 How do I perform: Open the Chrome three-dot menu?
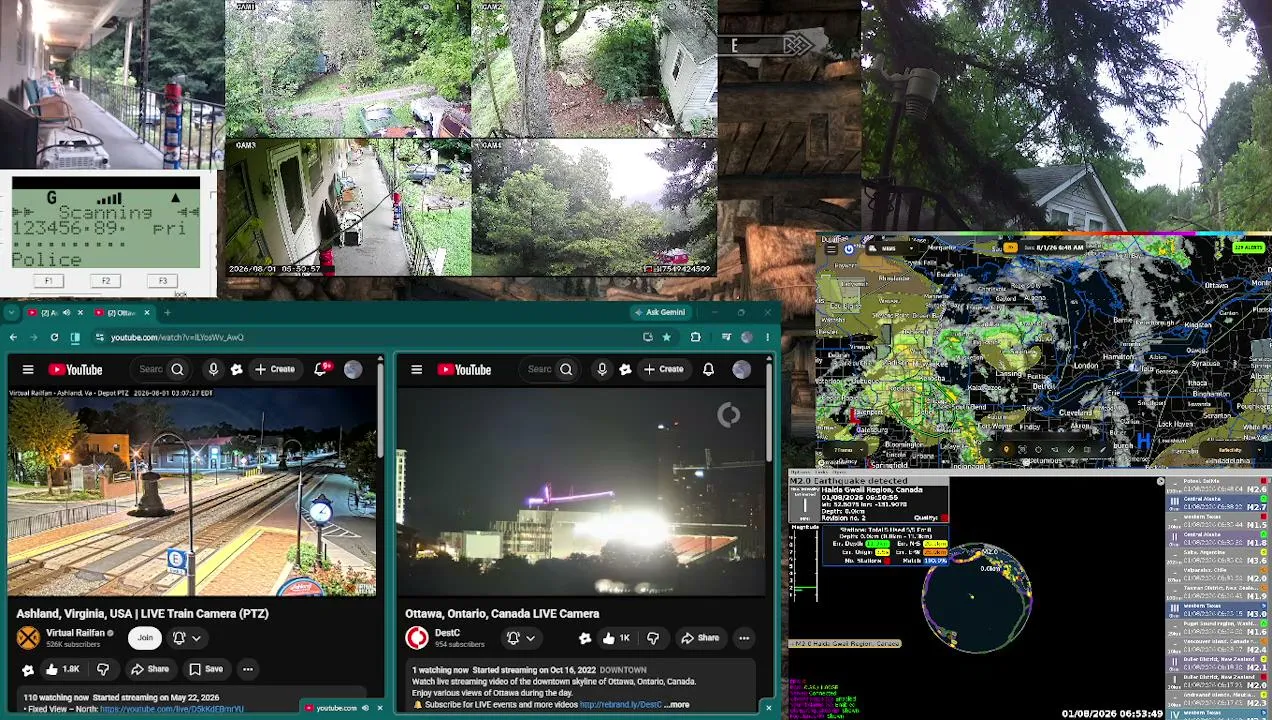tap(768, 337)
